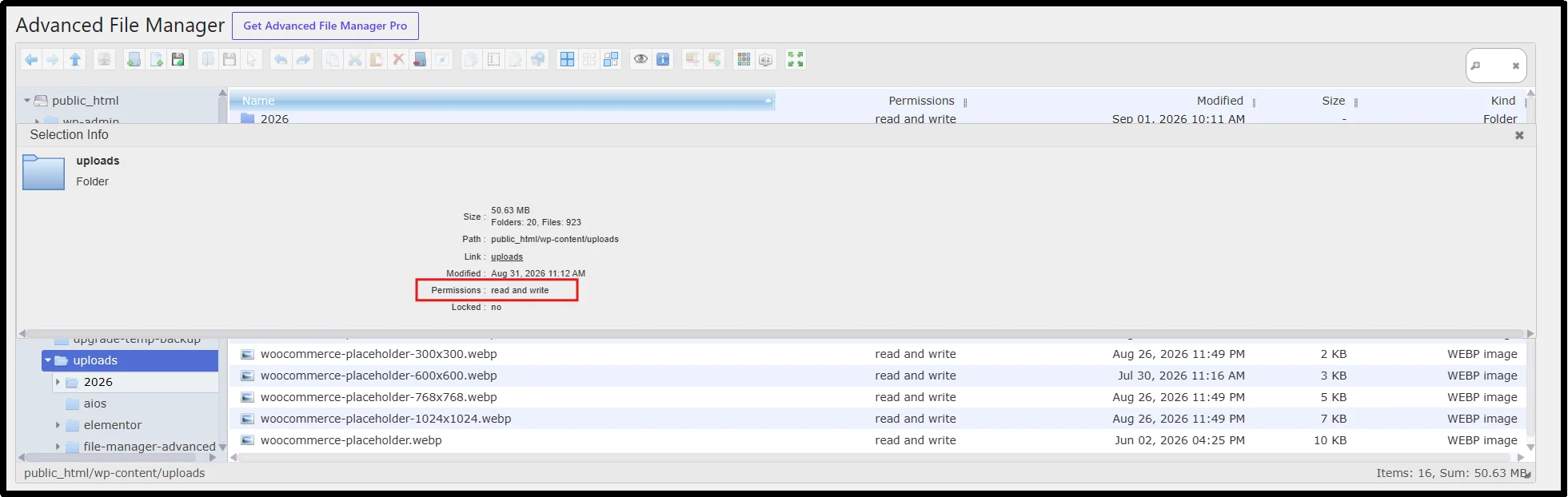Click the empty folder toolbar icon
Image resolution: width=1568 pixels, height=497 pixels.
pyautogui.click(x=420, y=59)
